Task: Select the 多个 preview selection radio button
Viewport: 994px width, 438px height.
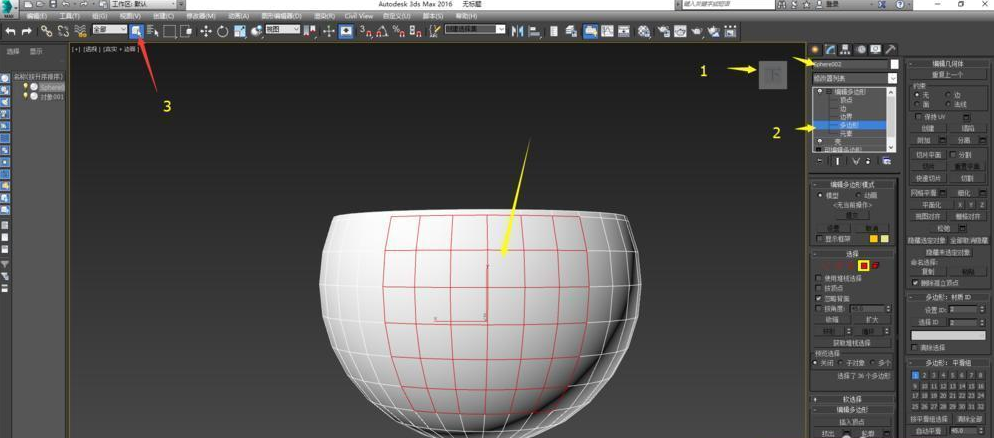Action: pos(873,363)
